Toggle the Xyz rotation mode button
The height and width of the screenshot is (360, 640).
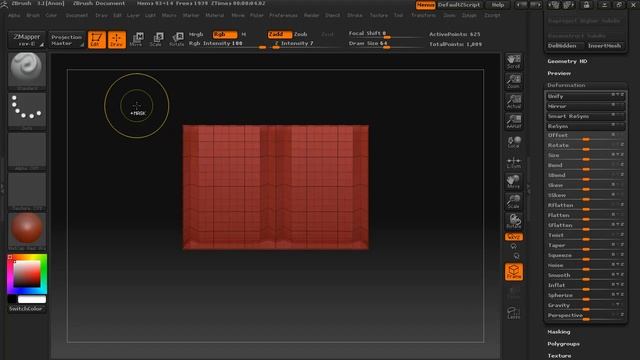(513, 237)
